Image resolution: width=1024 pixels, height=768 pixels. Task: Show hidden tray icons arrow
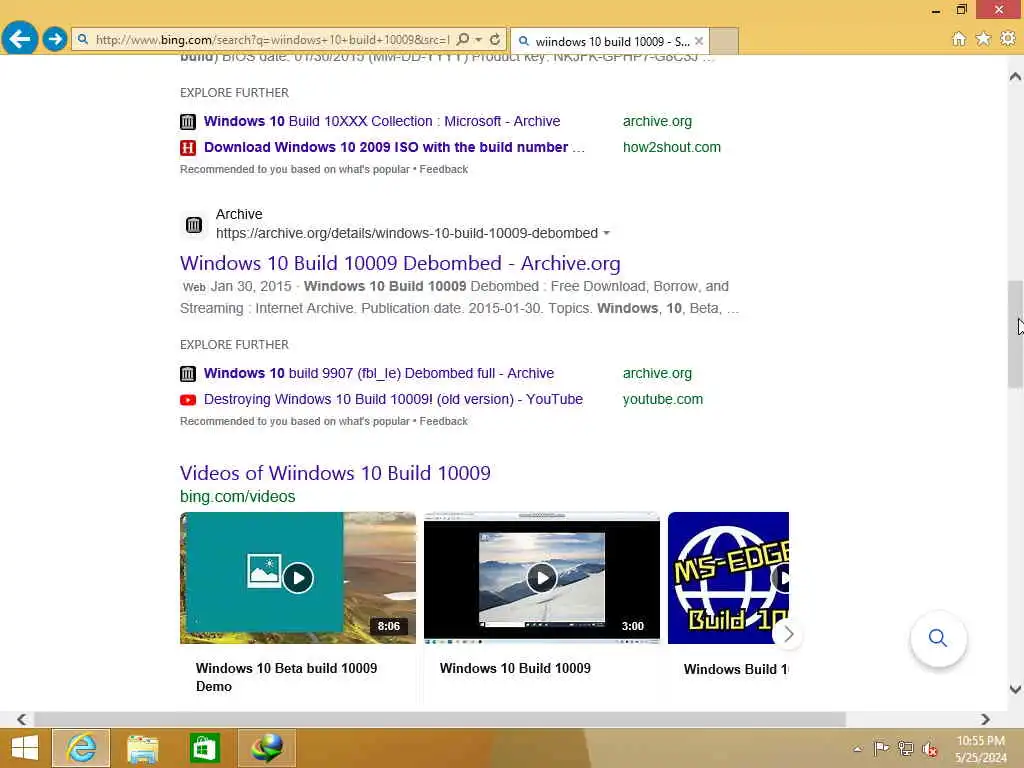coord(857,749)
